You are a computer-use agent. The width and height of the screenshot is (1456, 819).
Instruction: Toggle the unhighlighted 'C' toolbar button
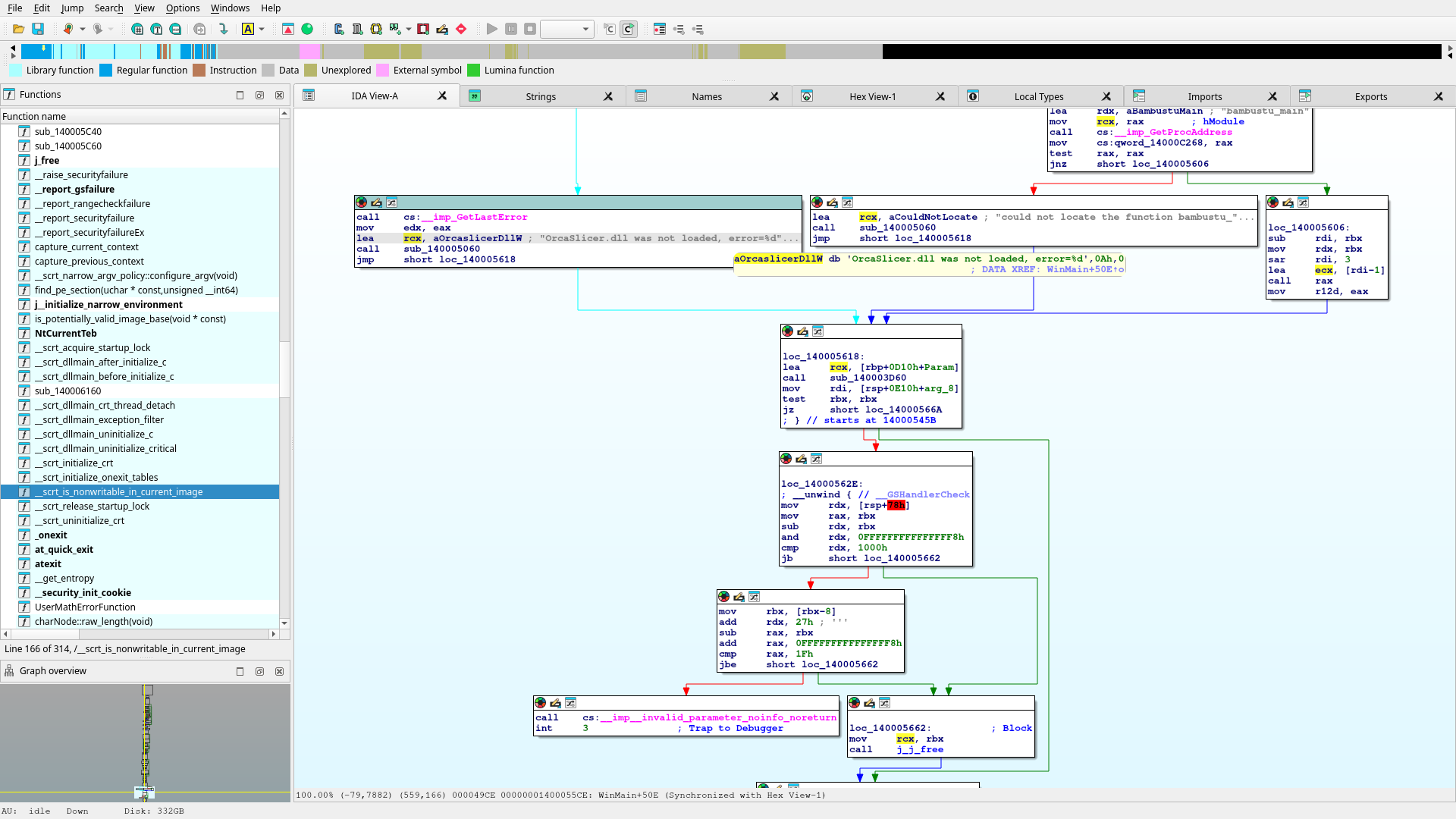[x=609, y=29]
